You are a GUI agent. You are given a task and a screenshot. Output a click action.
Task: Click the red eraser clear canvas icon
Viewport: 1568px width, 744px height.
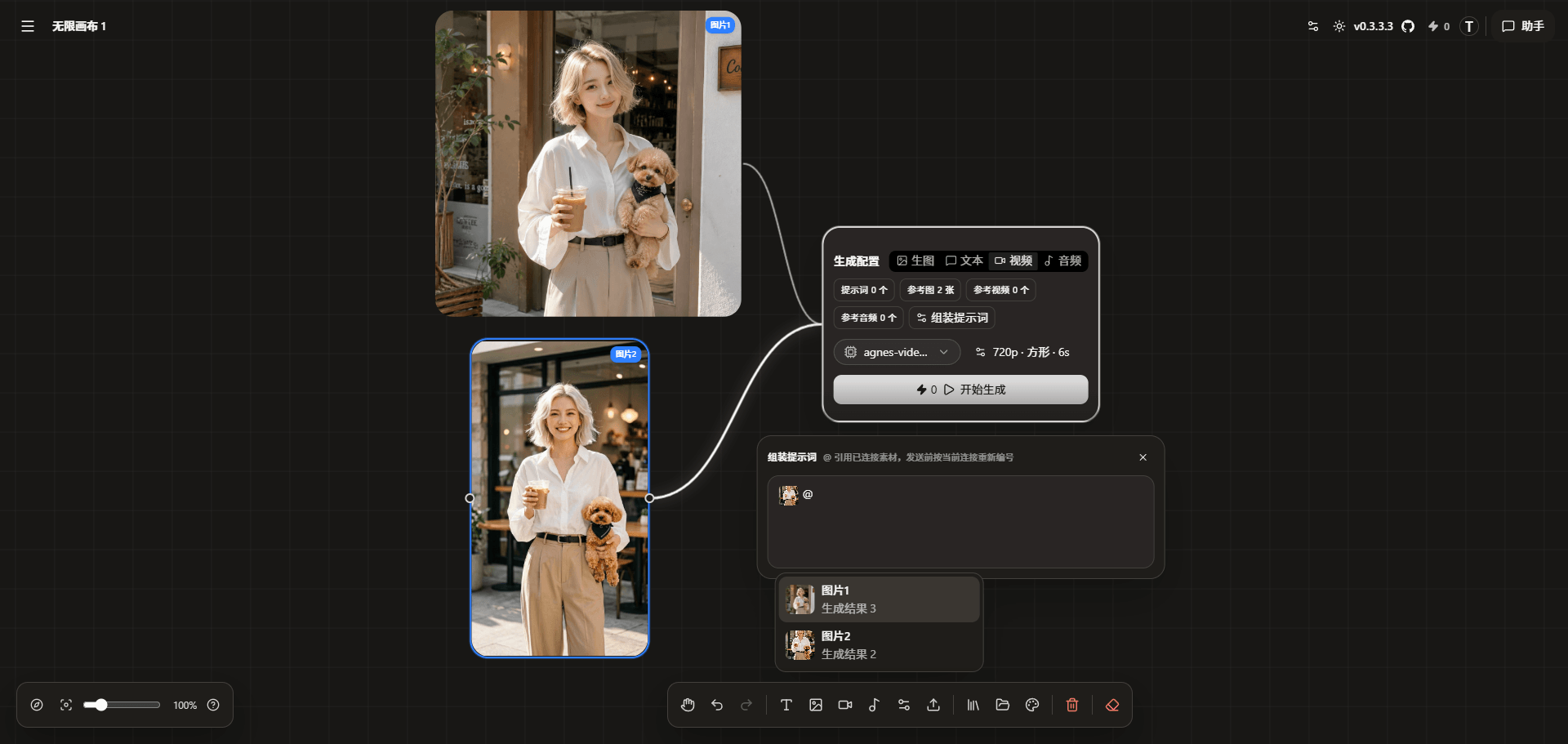1112,705
